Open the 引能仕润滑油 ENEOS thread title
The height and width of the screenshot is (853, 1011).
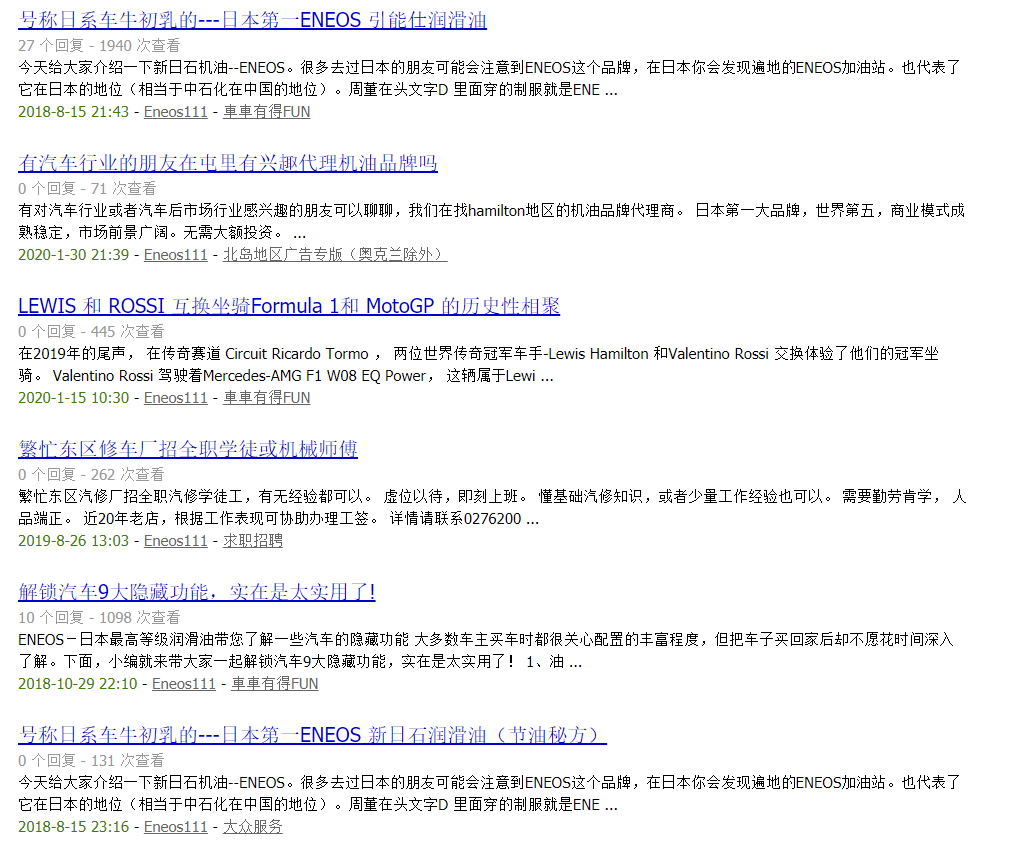pyautogui.click(x=252, y=20)
